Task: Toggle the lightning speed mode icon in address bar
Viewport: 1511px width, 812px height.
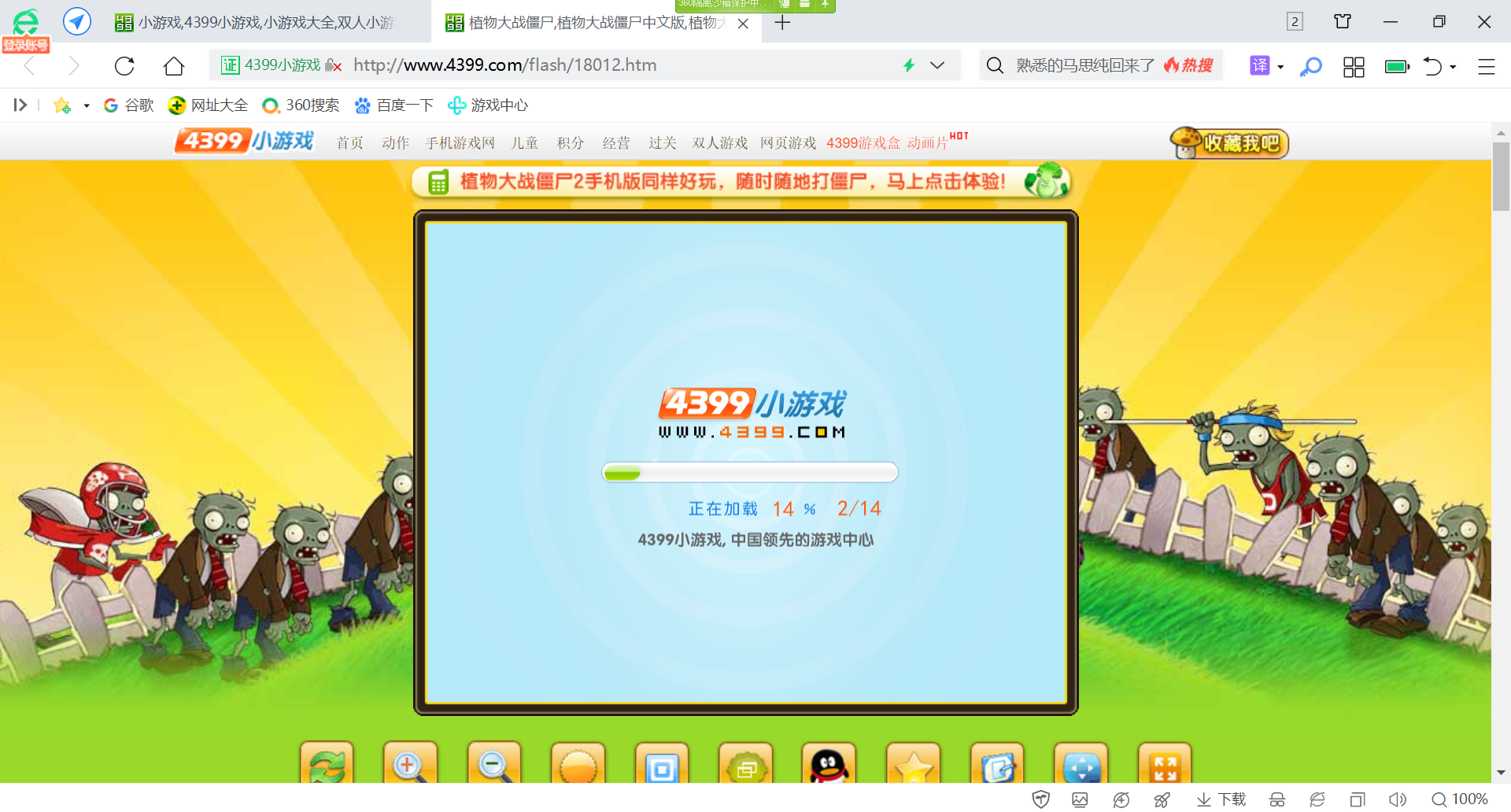Action: click(909, 65)
